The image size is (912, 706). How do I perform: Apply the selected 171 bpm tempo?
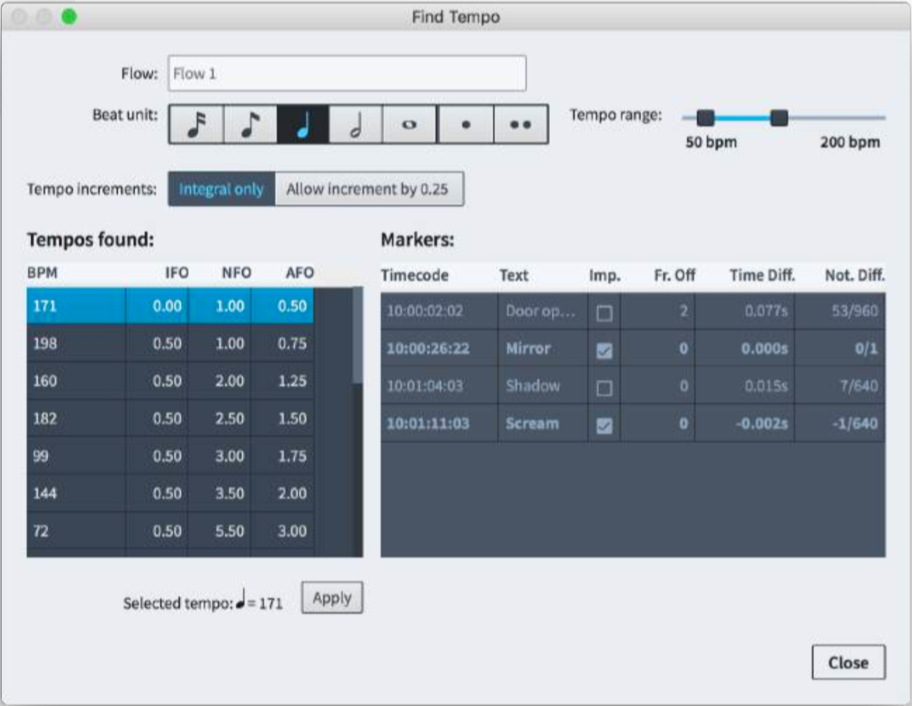pyautogui.click(x=331, y=597)
